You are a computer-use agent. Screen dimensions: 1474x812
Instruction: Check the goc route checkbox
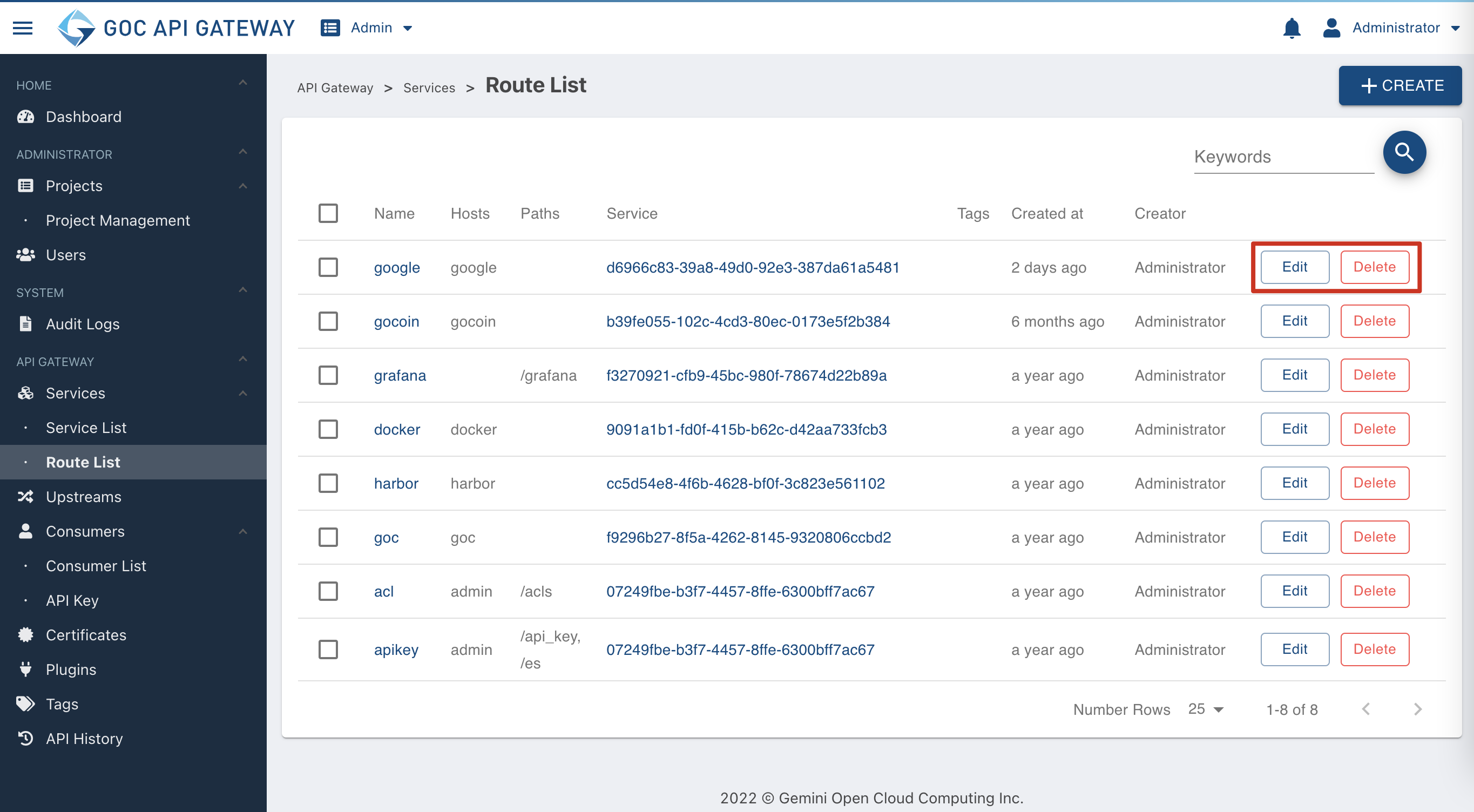tap(328, 537)
